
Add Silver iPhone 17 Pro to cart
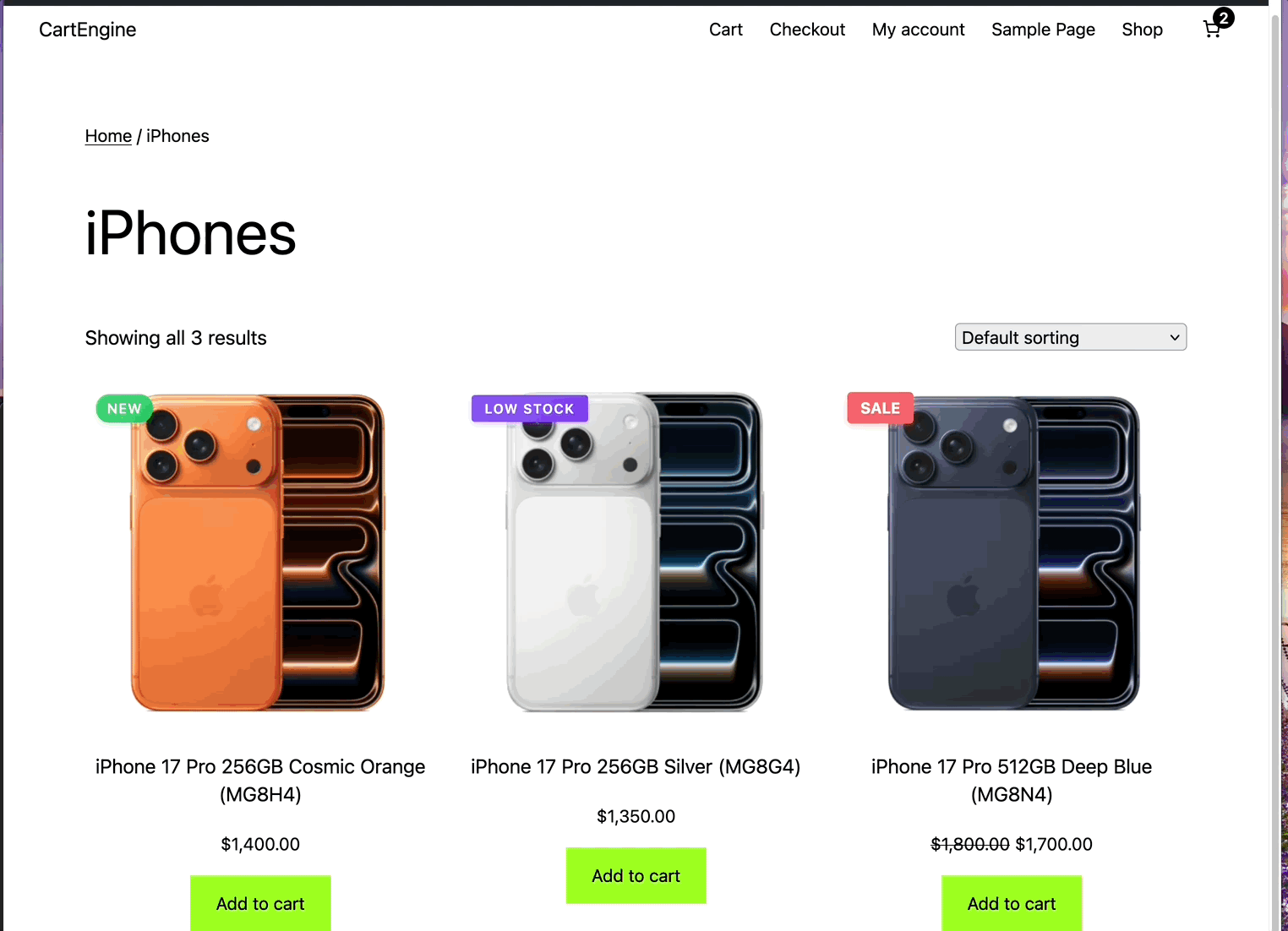pyautogui.click(x=636, y=875)
